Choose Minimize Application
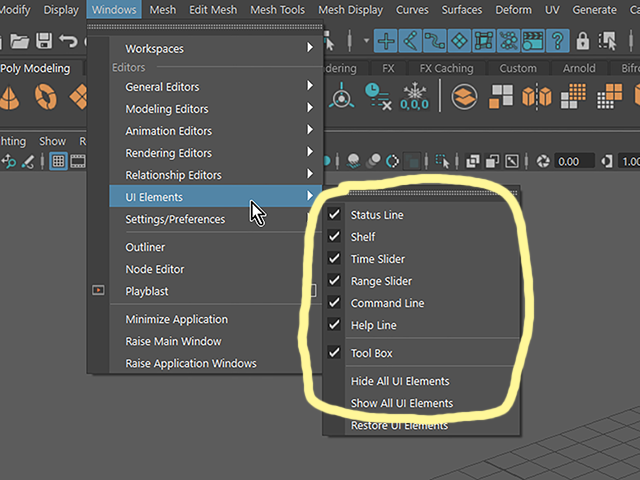640x480 pixels. 176,319
